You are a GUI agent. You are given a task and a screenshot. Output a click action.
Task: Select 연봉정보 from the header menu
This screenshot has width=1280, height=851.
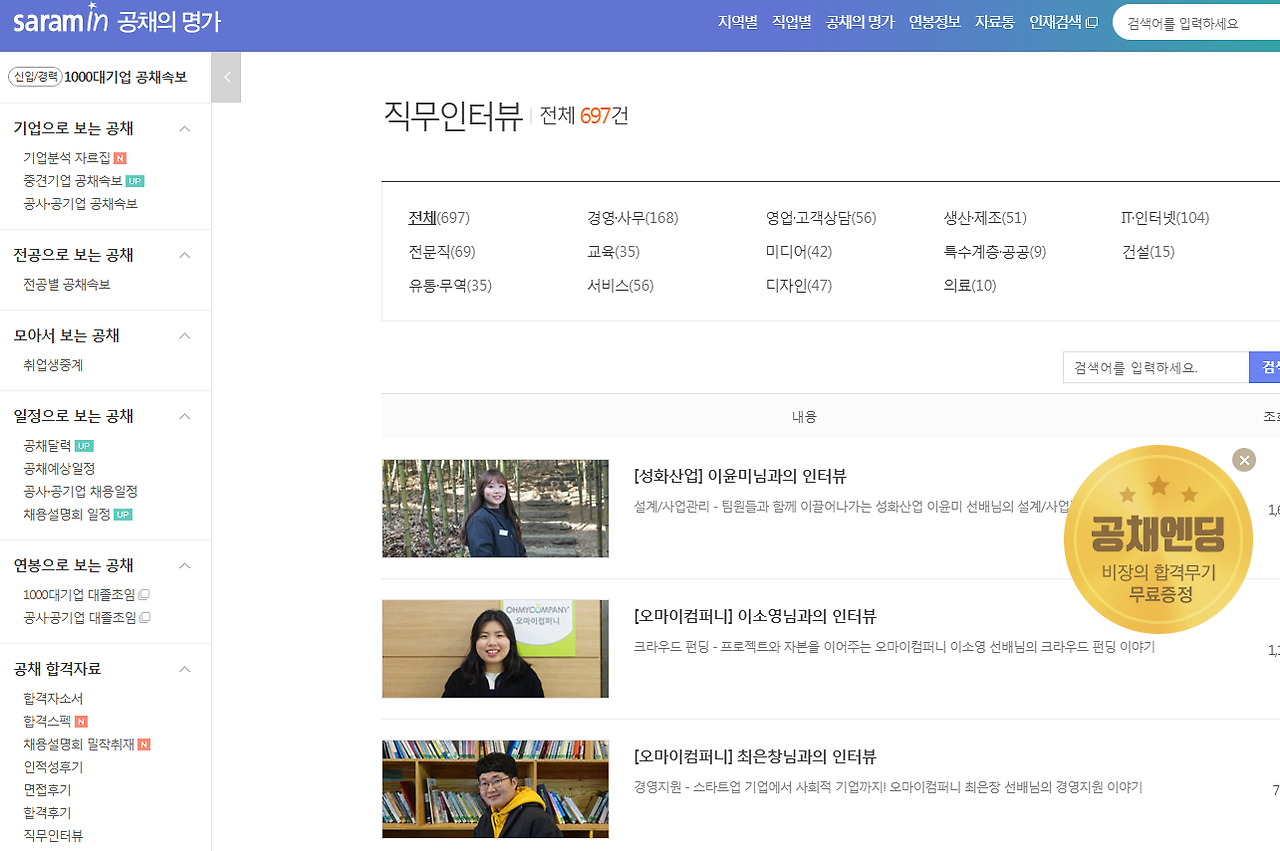click(934, 22)
